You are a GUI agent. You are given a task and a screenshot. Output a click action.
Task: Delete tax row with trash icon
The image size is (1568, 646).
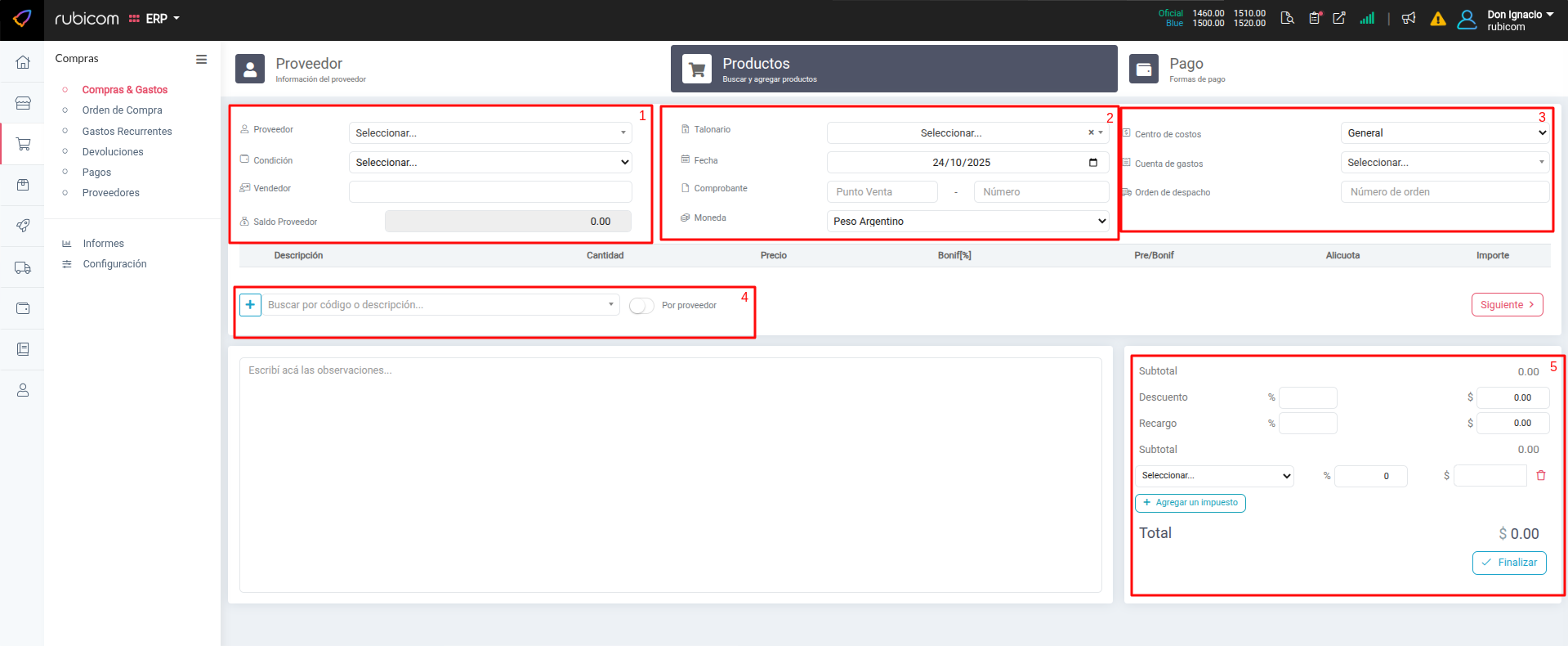click(1541, 475)
